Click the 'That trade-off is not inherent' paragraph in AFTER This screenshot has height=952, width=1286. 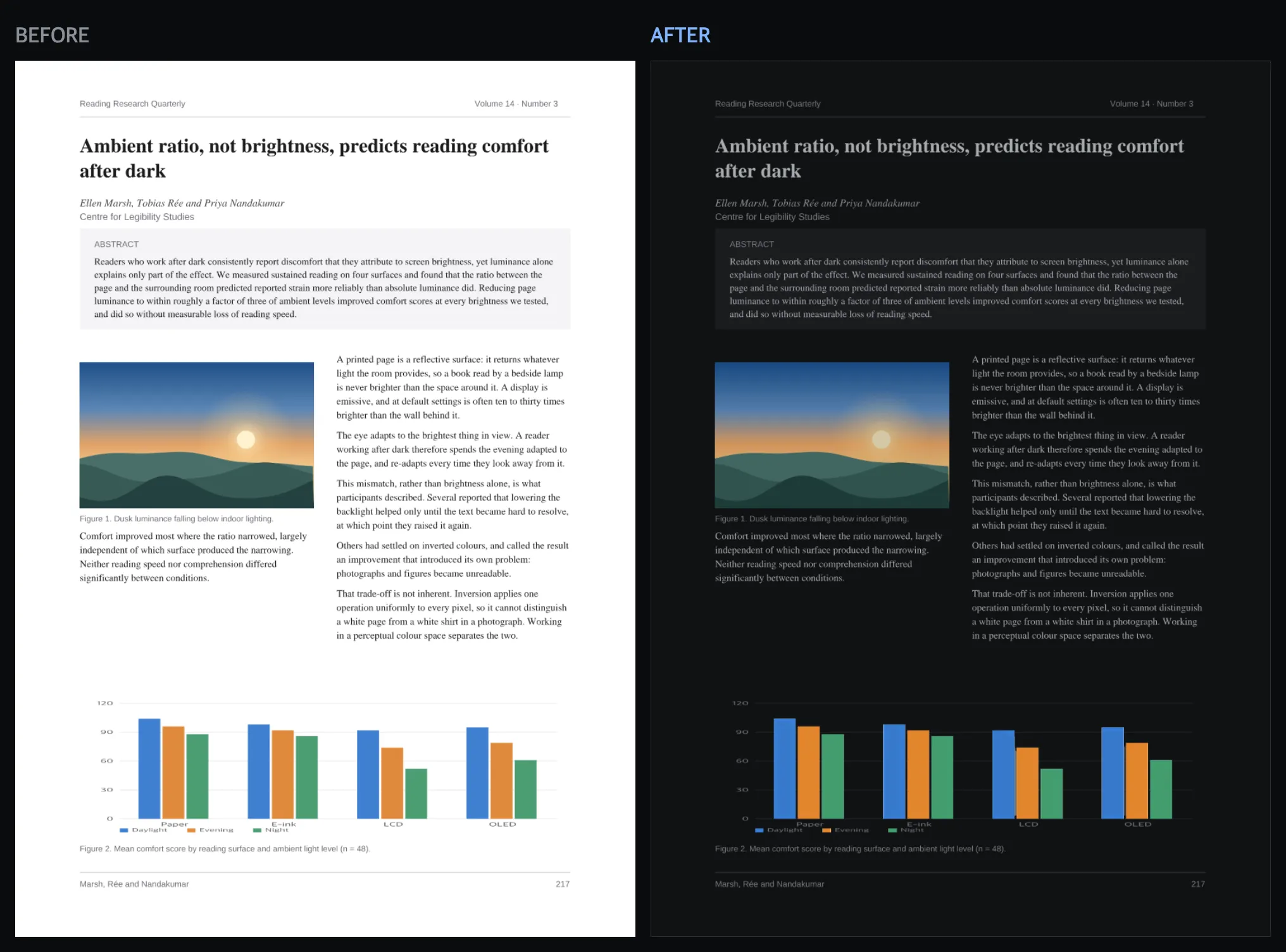(x=1088, y=615)
